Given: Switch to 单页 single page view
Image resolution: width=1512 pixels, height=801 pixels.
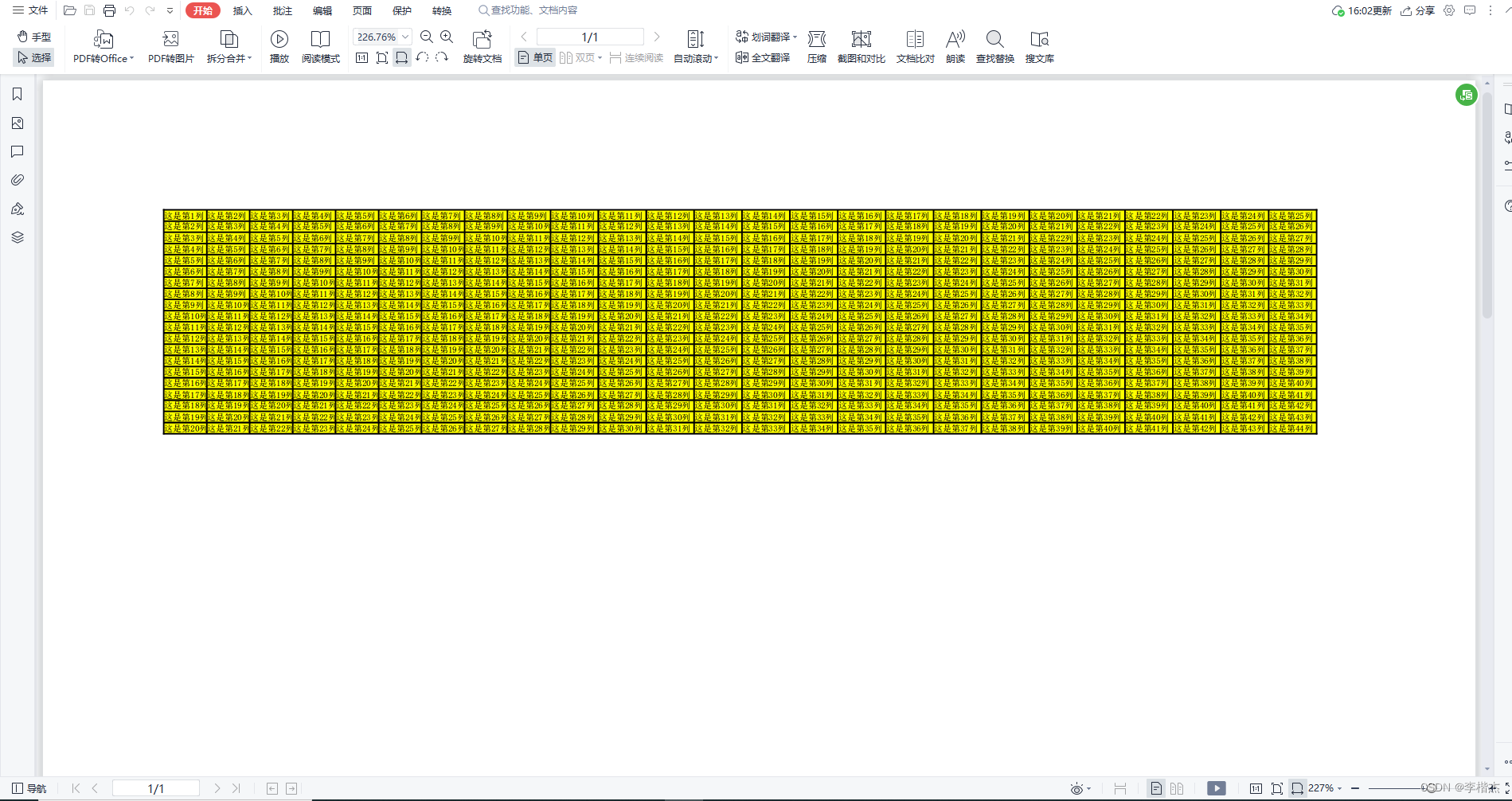Looking at the screenshot, I should pyautogui.click(x=535, y=57).
